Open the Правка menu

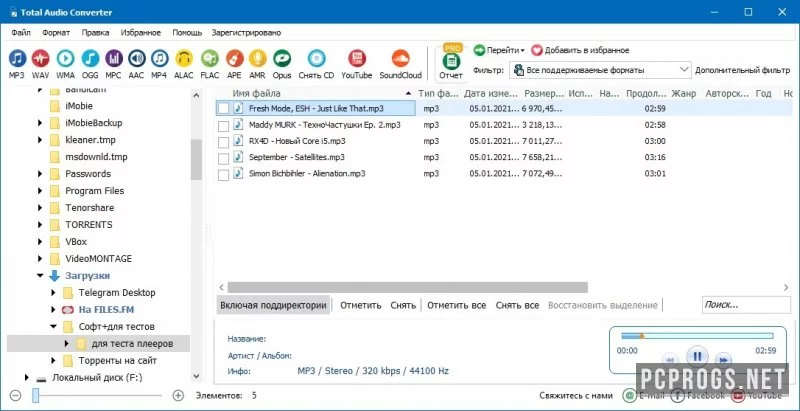click(95, 33)
